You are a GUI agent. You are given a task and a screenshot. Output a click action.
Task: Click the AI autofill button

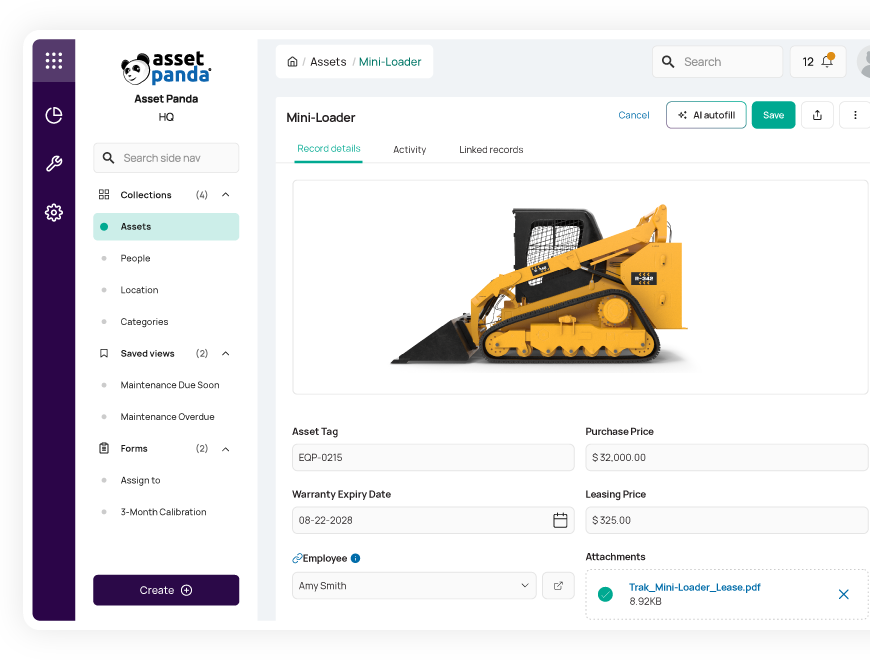coord(706,115)
